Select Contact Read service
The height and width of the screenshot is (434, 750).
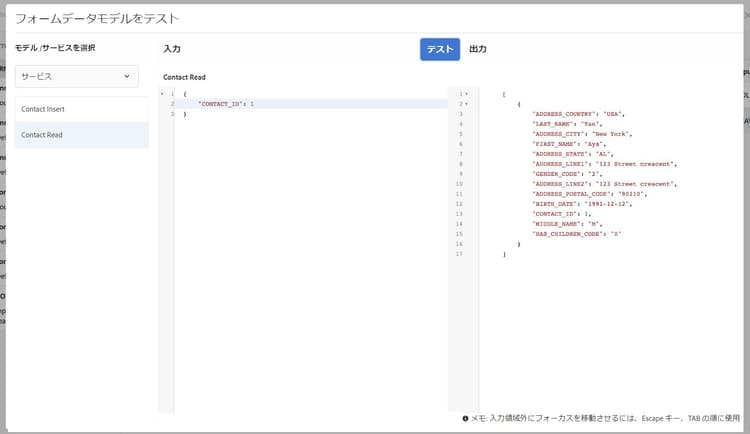point(82,135)
